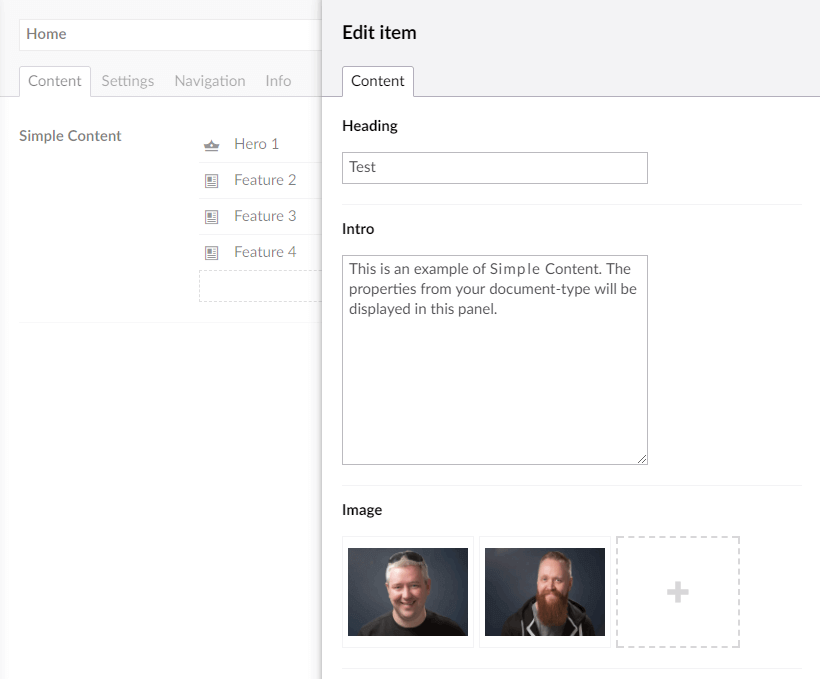Open the Info tab
This screenshot has height=679, width=820.
[278, 81]
